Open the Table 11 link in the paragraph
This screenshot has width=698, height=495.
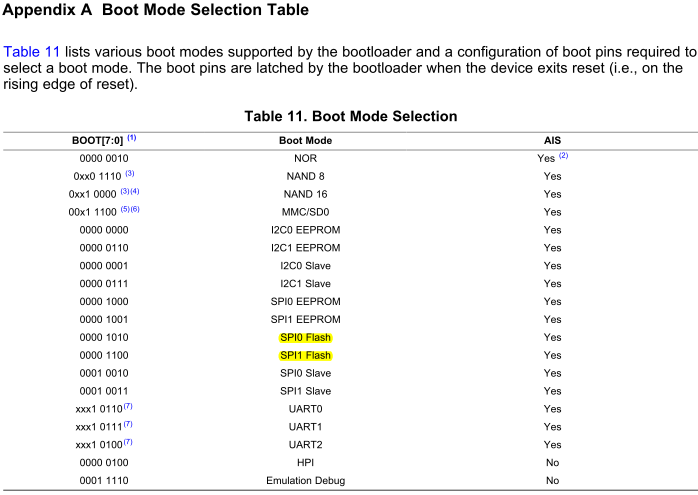tap(29, 51)
